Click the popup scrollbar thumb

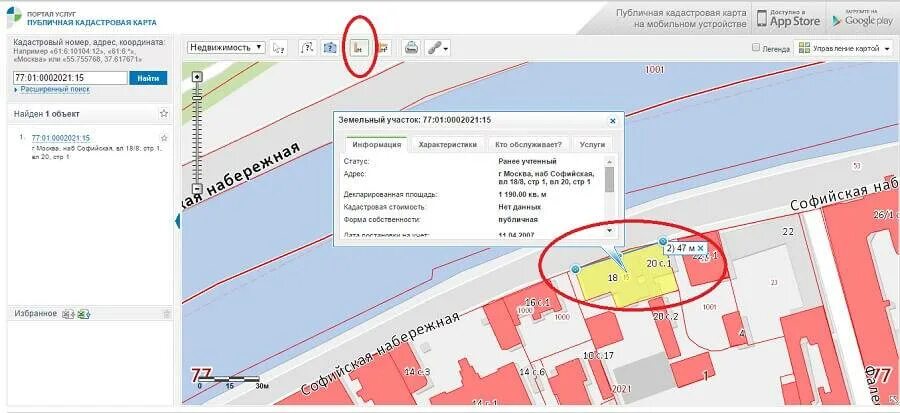pos(610,179)
